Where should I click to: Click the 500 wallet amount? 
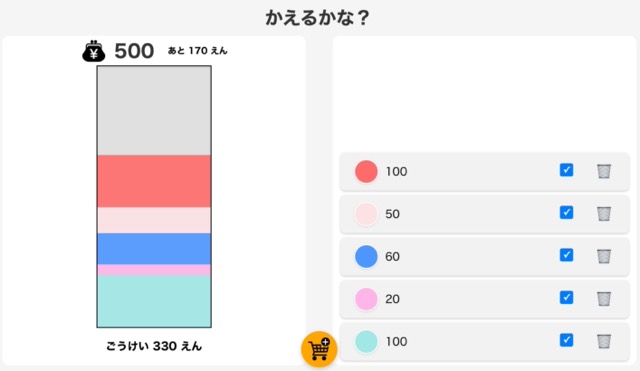(x=134, y=51)
